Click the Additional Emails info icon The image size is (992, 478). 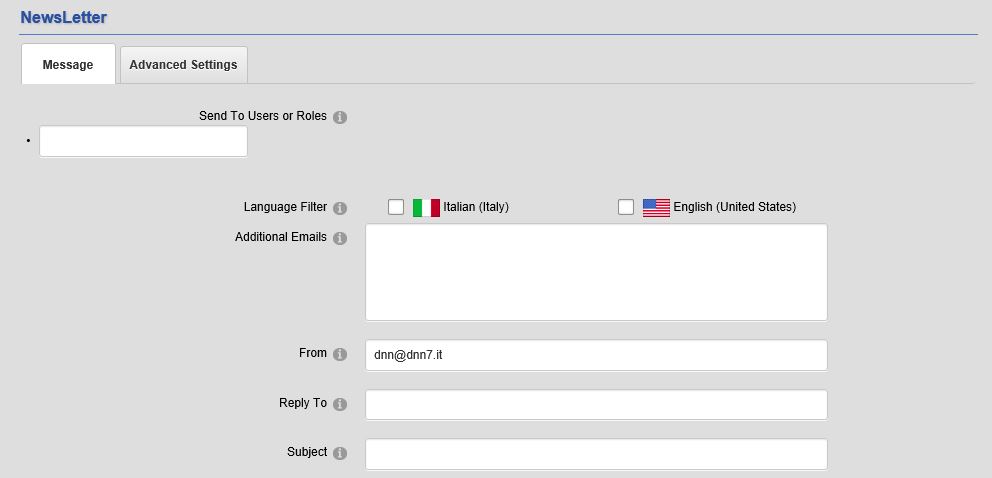point(340,238)
